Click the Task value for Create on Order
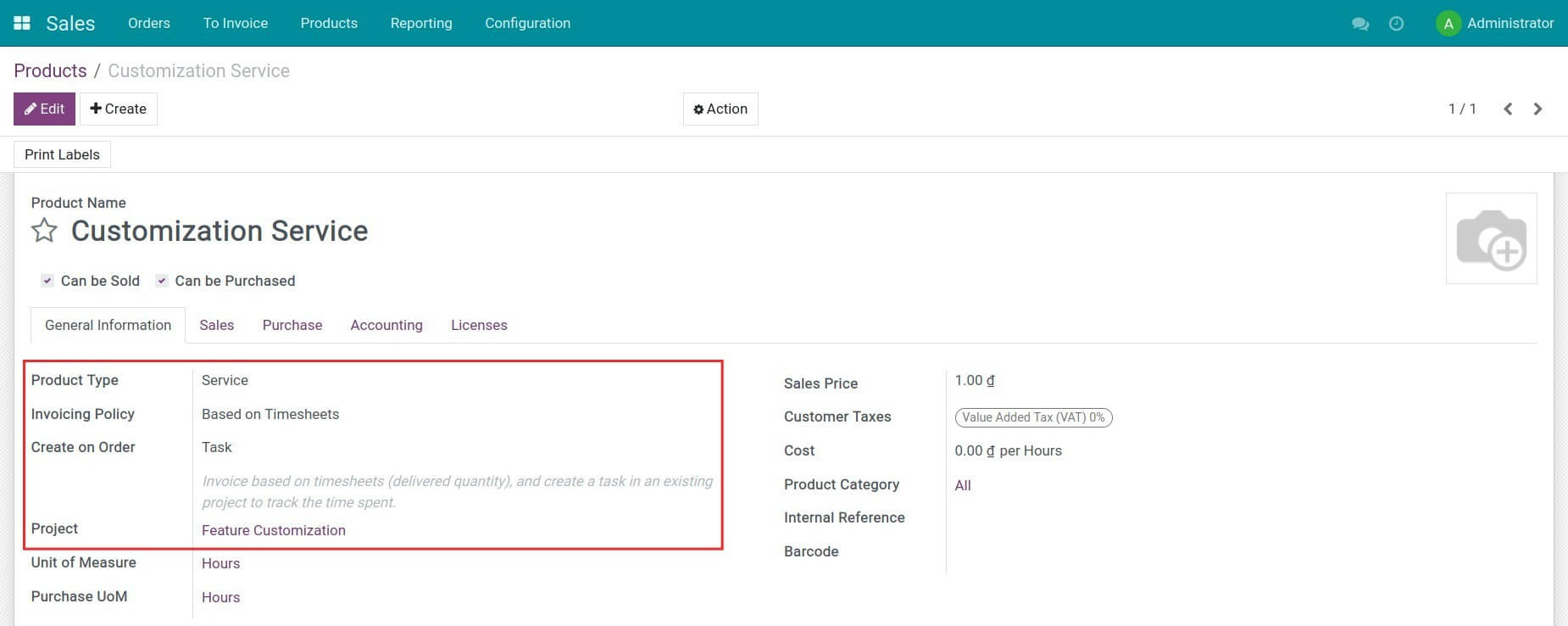Screen dimensions: 1568x626 (217, 447)
